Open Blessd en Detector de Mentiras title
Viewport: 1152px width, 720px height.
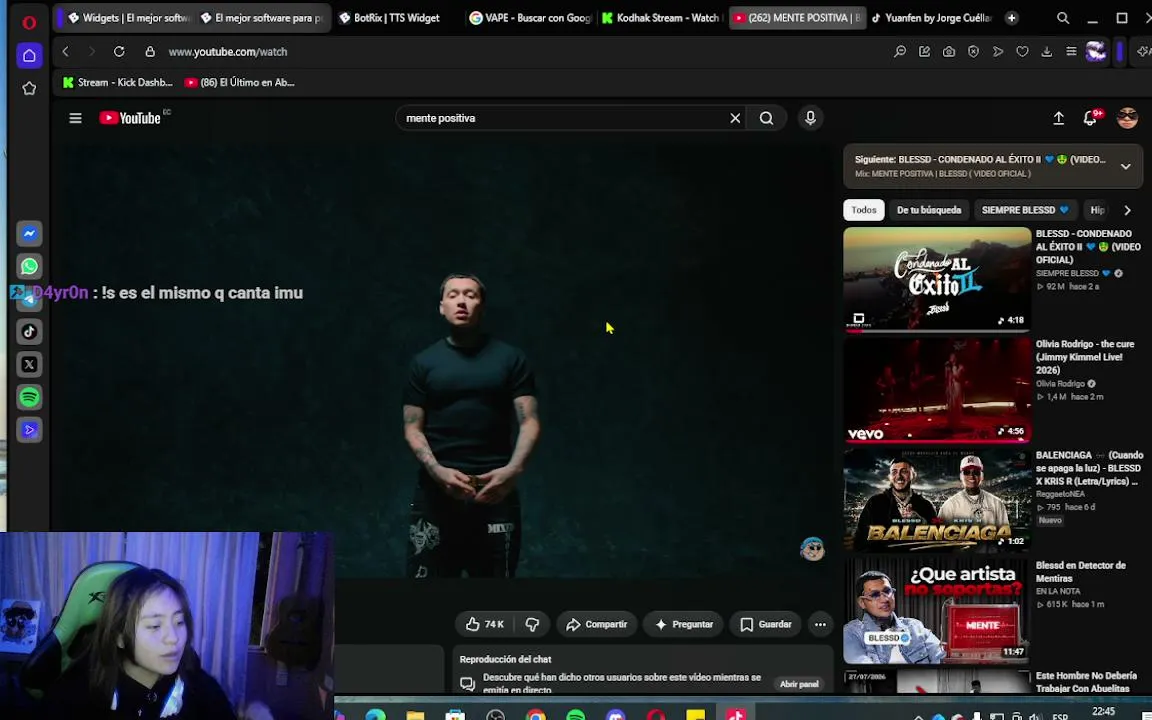point(1080,572)
